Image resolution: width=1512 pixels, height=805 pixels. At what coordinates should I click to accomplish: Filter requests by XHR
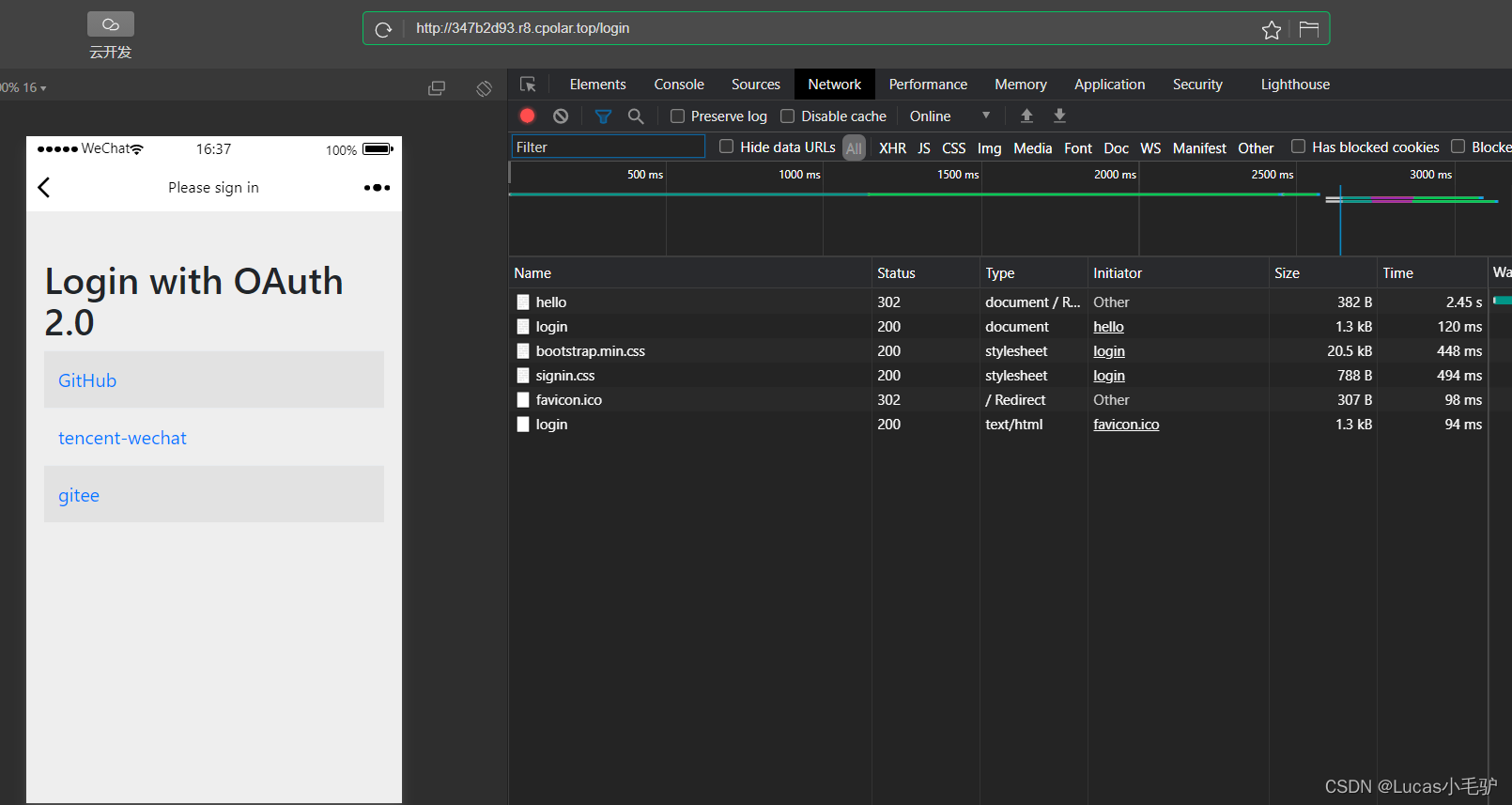point(892,148)
